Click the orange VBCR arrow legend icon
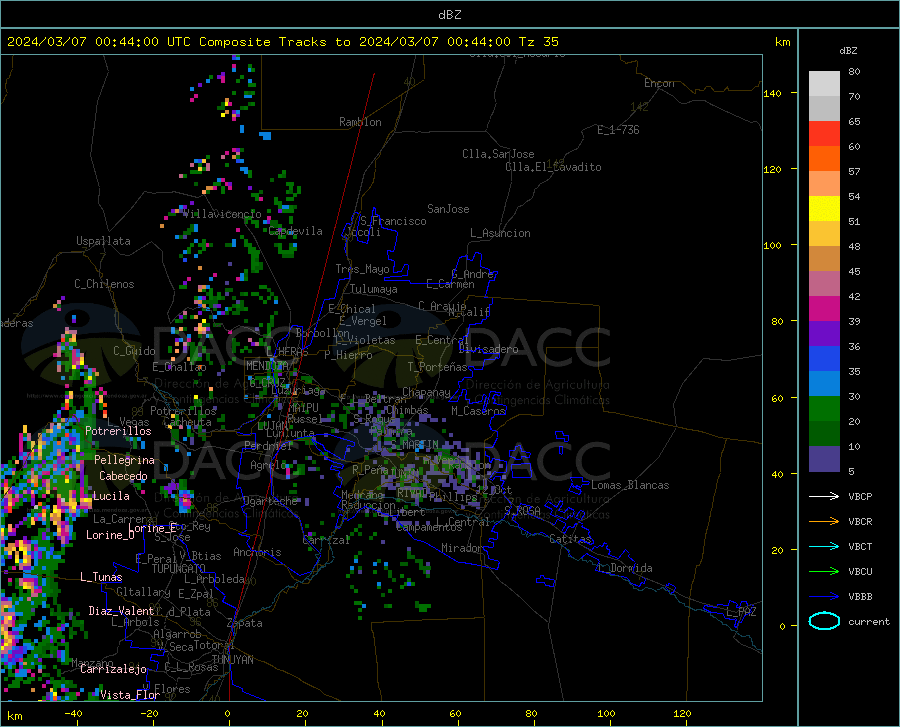900x727 pixels. (824, 521)
